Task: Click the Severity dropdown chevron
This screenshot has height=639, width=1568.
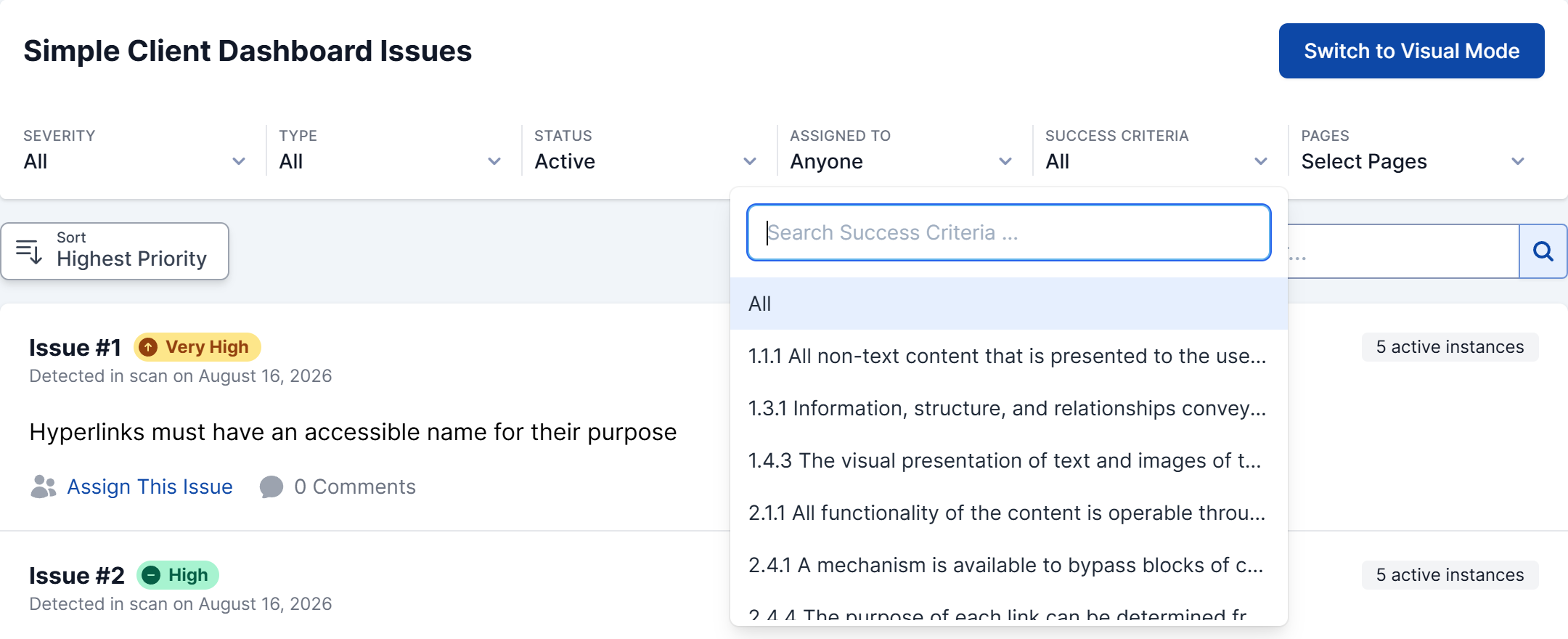Action: [x=239, y=161]
